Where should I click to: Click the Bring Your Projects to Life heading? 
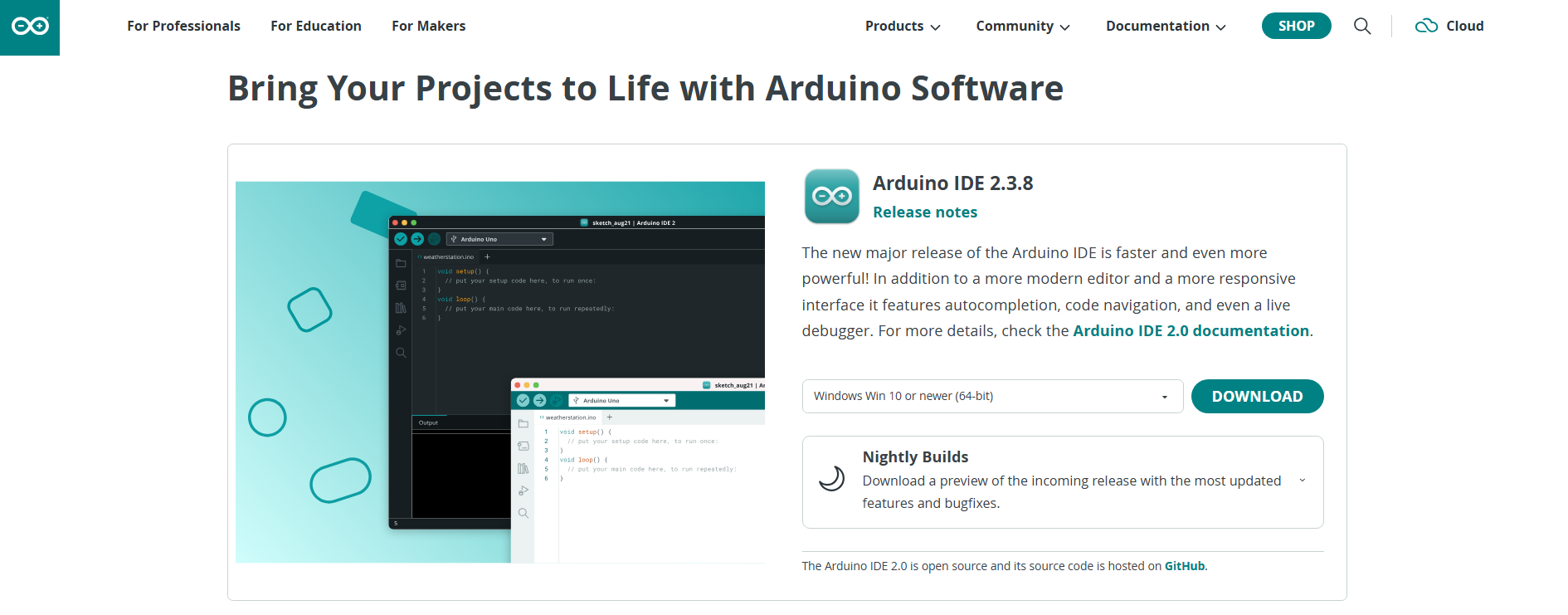click(645, 89)
